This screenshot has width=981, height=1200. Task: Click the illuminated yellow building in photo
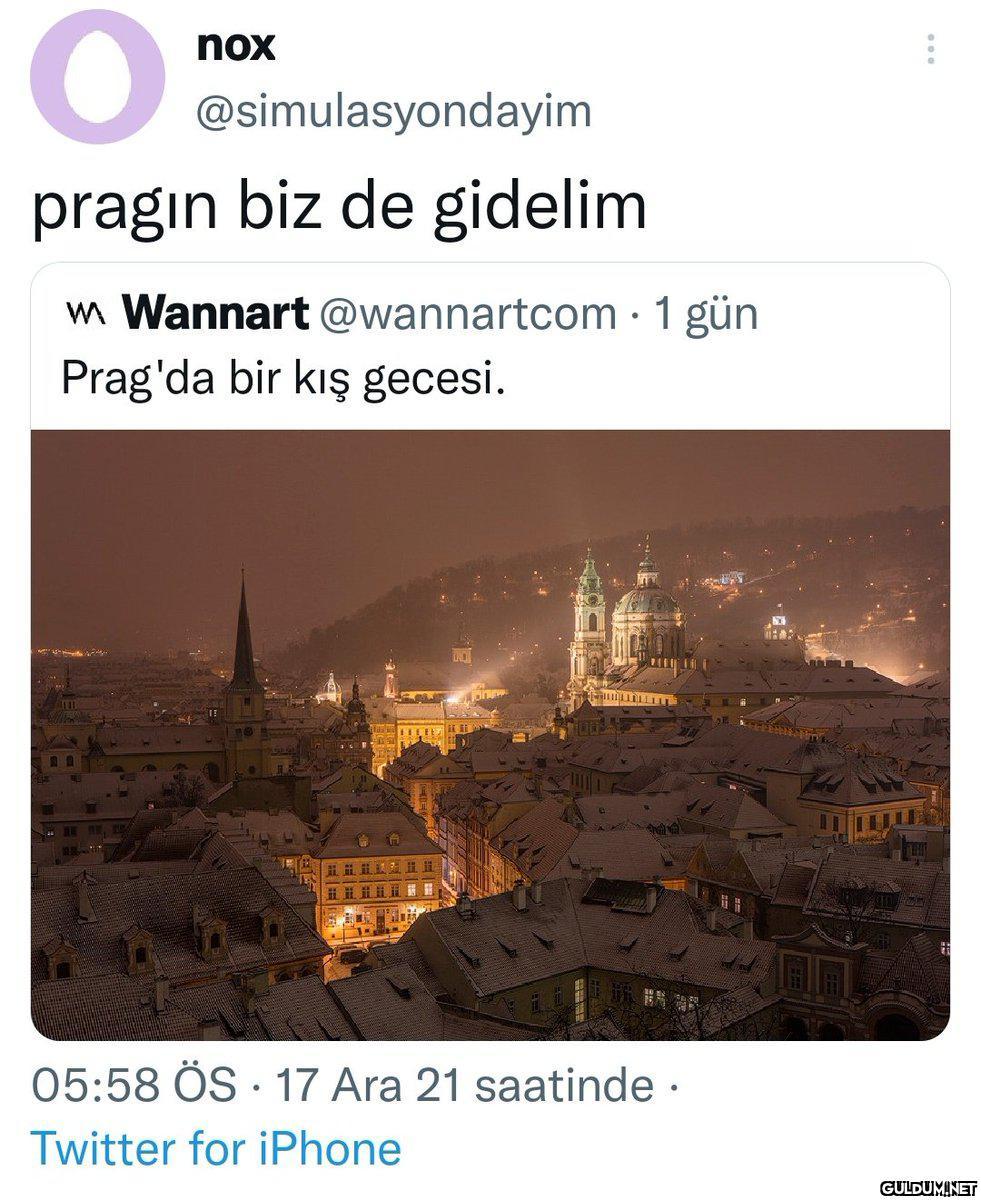pos(373,880)
